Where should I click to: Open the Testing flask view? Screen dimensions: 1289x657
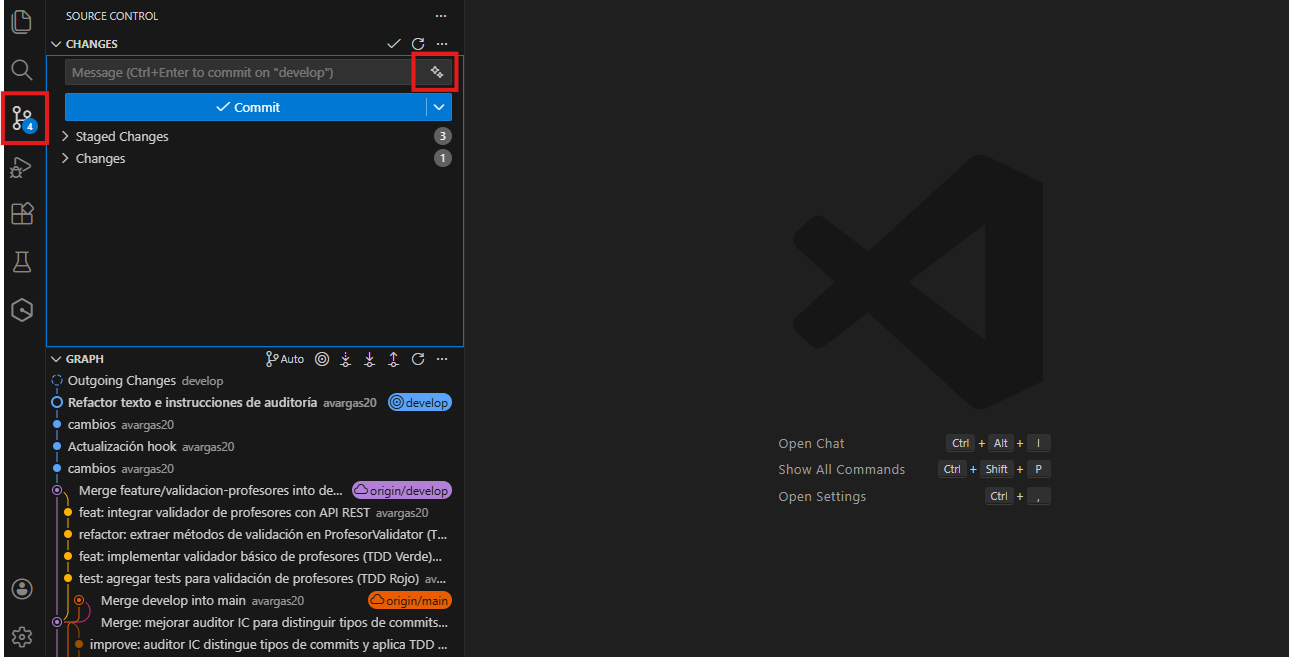coord(22,262)
